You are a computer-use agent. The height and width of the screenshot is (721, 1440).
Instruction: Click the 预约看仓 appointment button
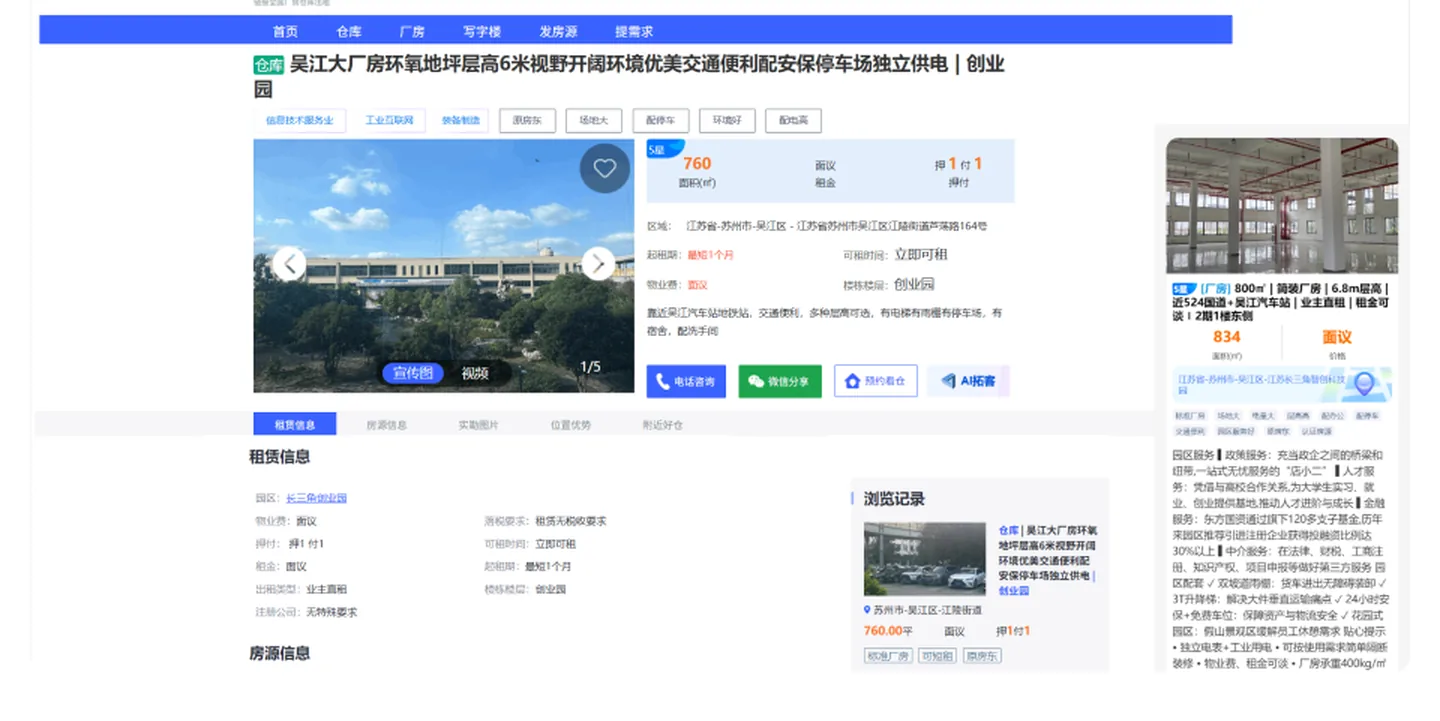876,381
